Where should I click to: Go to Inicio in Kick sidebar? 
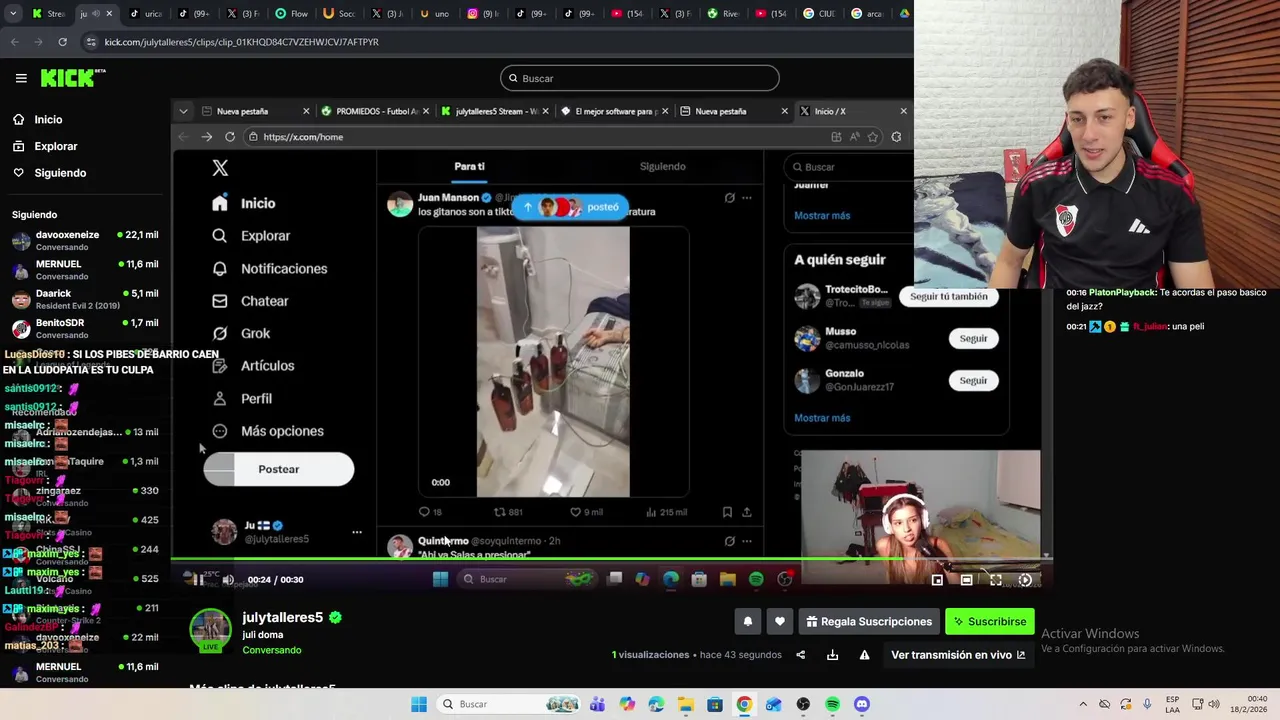click(x=37, y=119)
